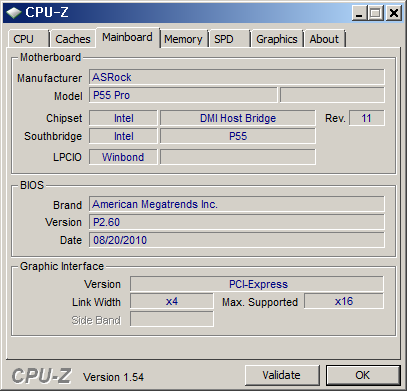
Task: Click the Chipset vendor field Intel
Action: [123, 118]
